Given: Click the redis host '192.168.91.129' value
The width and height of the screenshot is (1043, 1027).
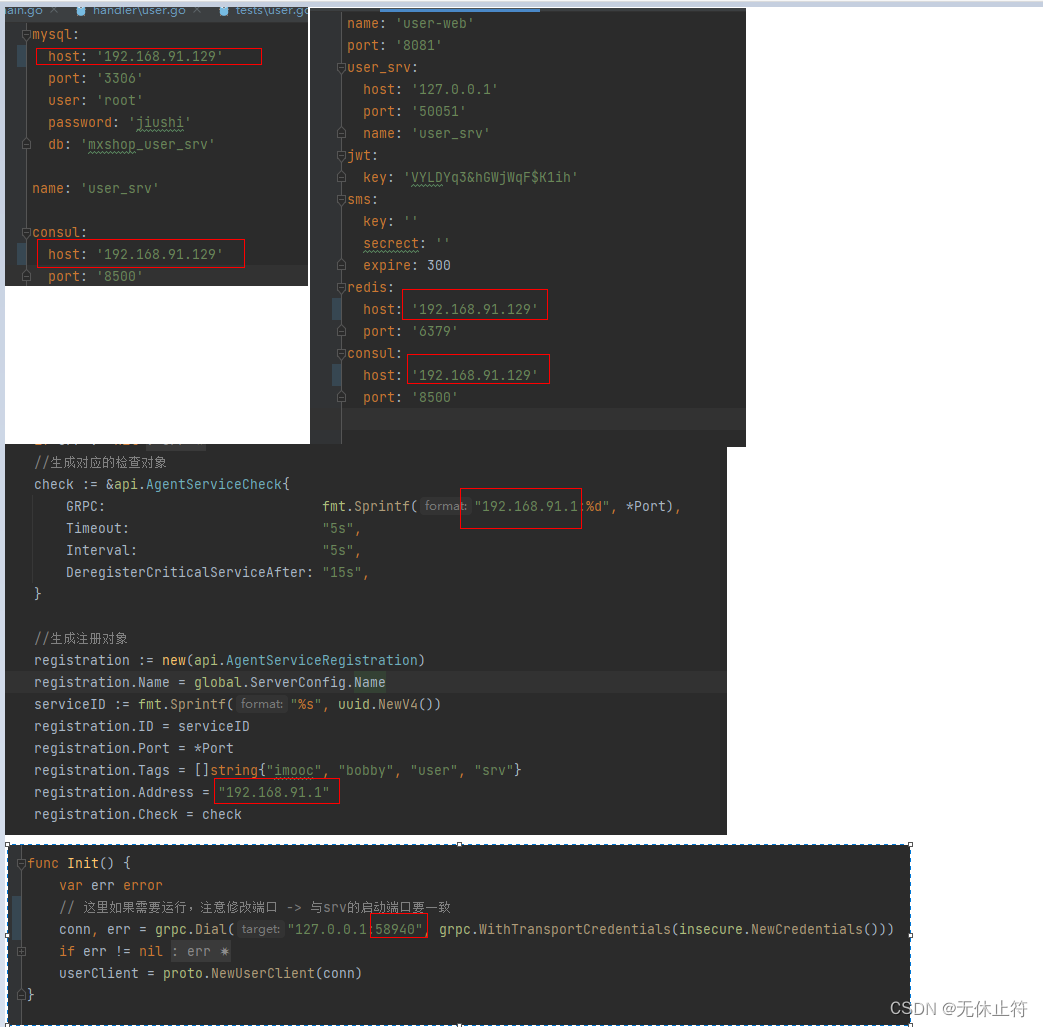Looking at the screenshot, I should coord(475,309).
